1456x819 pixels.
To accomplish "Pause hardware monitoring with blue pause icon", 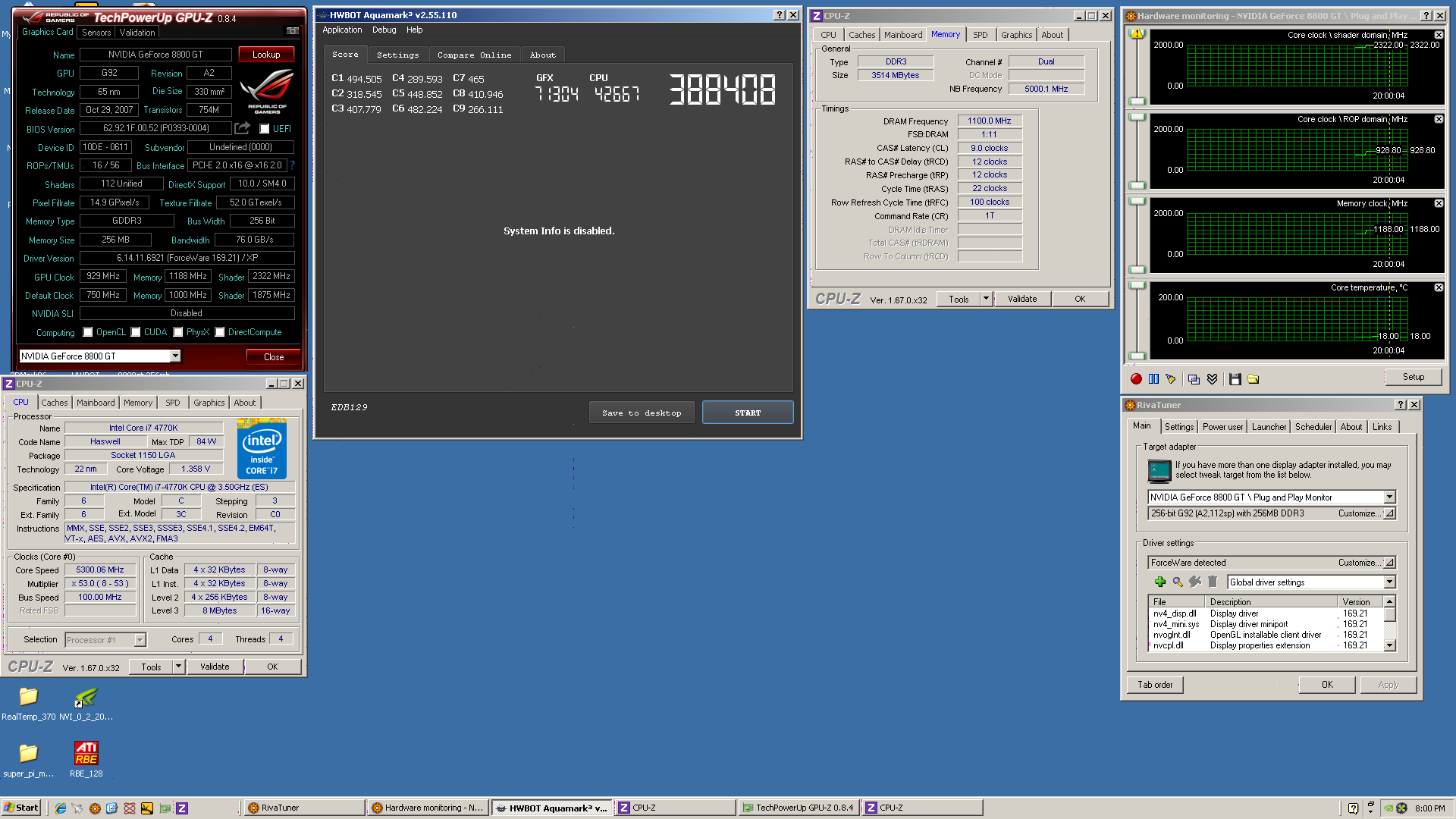I will 1153,379.
